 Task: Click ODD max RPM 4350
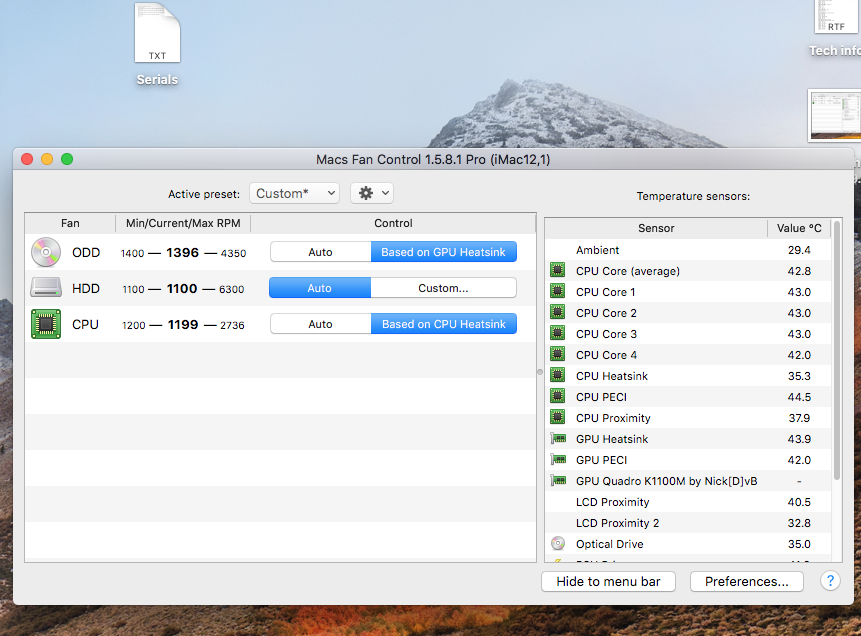coord(233,253)
